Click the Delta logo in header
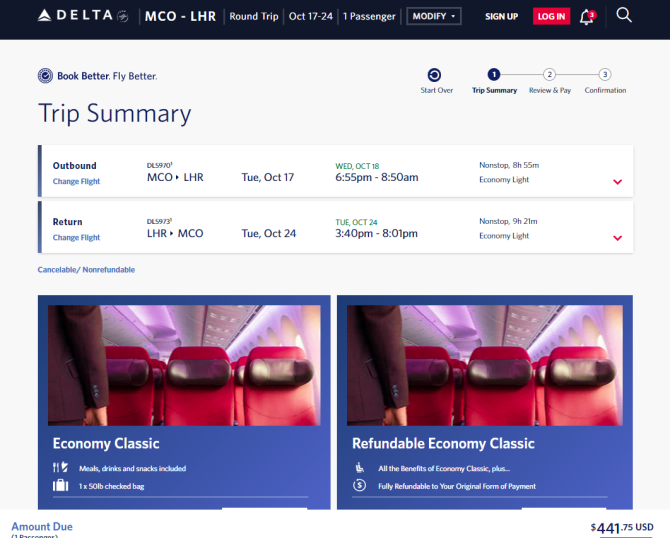This screenshot has height=538, width=670. pos(83,16)
